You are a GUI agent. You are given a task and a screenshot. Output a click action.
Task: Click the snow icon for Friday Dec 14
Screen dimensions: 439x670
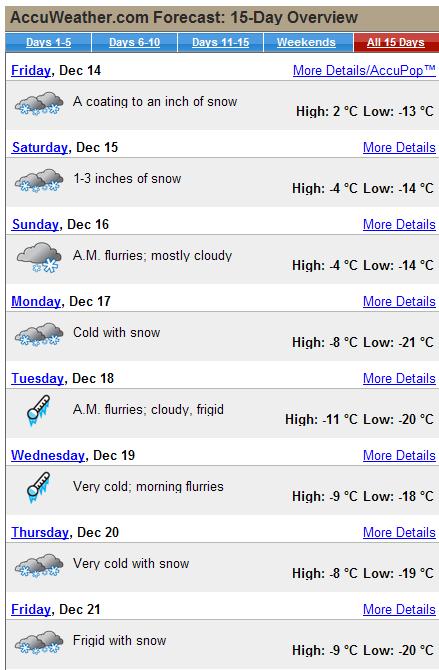point(39,104)
